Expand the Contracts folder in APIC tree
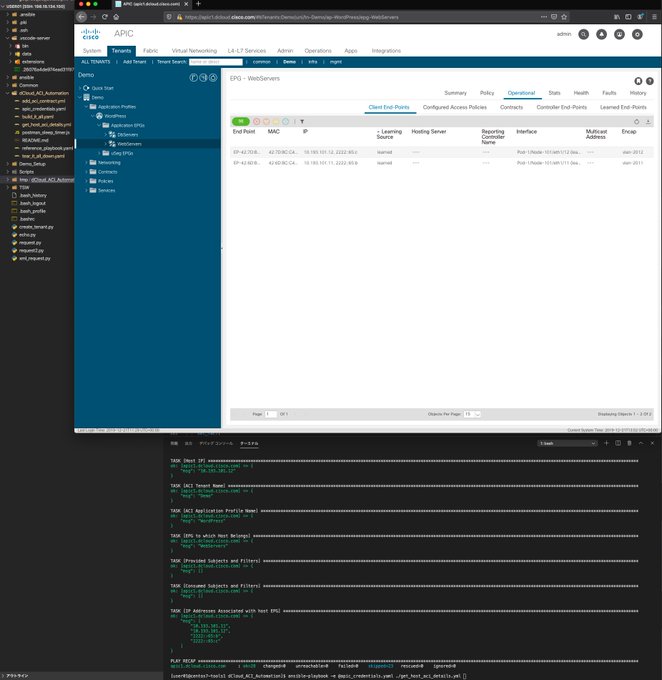Screen dimensions: 662x680 pyautogui.click(x=86, y=172)
